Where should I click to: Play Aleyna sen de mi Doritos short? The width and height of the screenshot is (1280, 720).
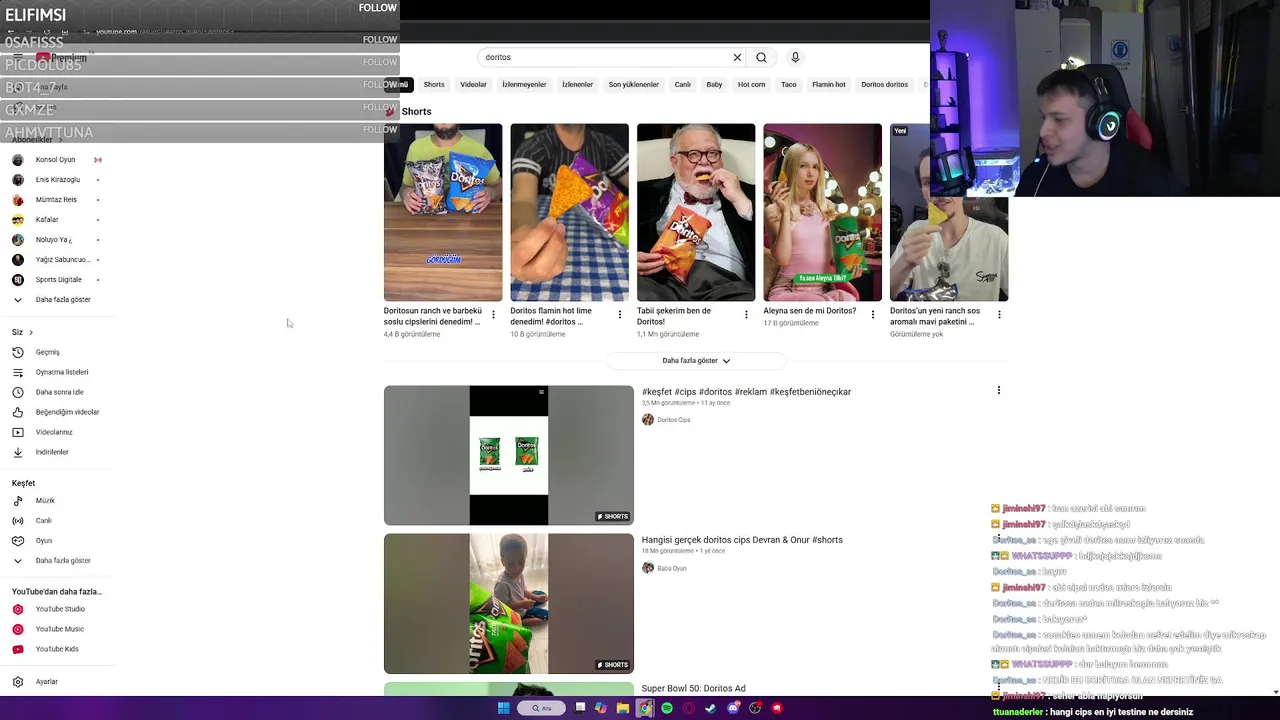coord(823,212)
